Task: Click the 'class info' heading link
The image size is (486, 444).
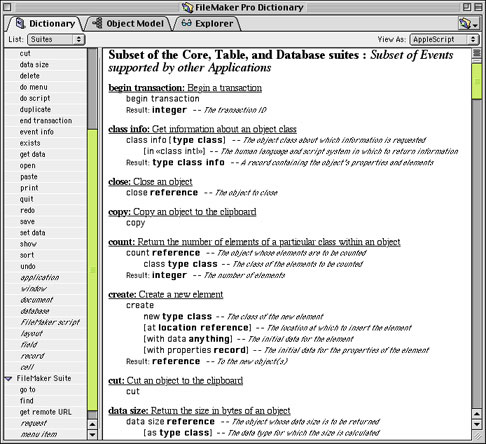Action: (202, 129)
